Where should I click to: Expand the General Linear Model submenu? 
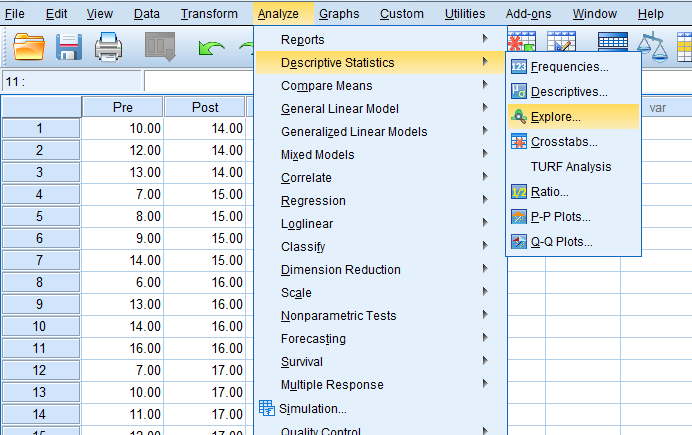click(x=340, y=109)
